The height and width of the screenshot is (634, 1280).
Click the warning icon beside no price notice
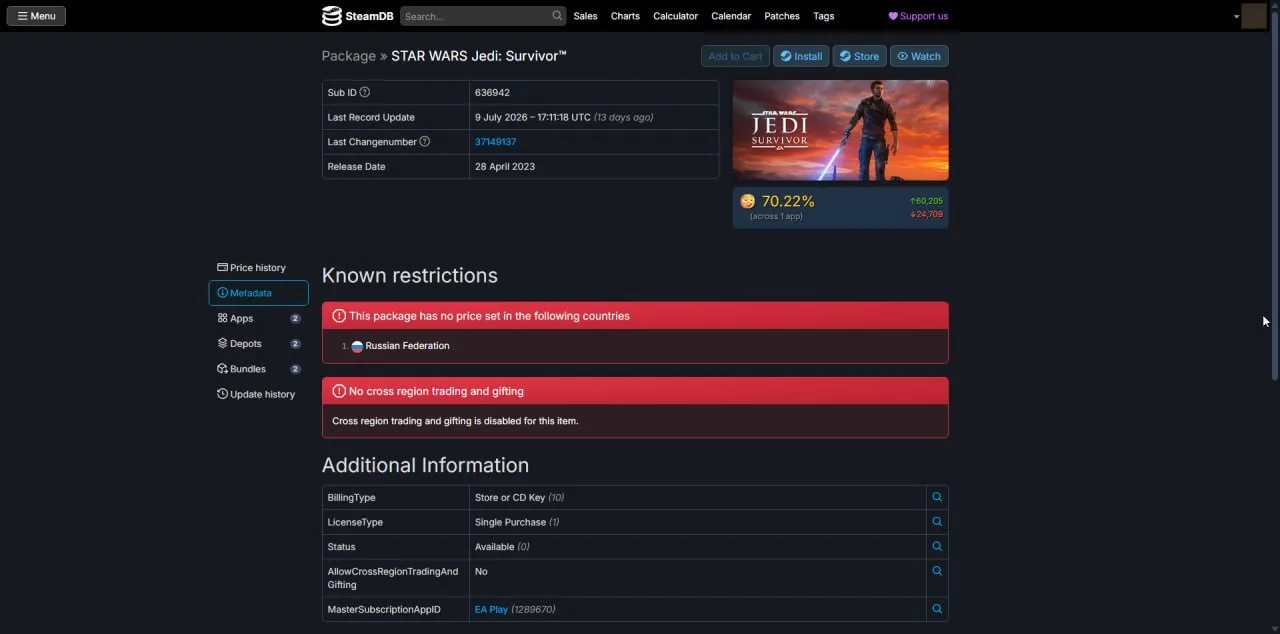[338, 316]
